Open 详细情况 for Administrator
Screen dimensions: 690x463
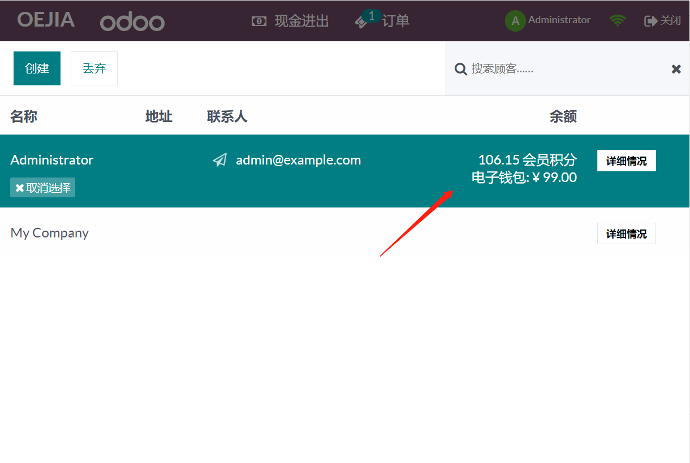(x=626, y=161)
